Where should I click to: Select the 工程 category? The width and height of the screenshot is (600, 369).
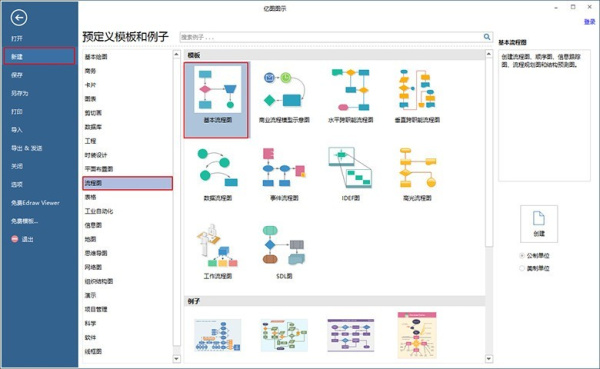click(90, 141)
